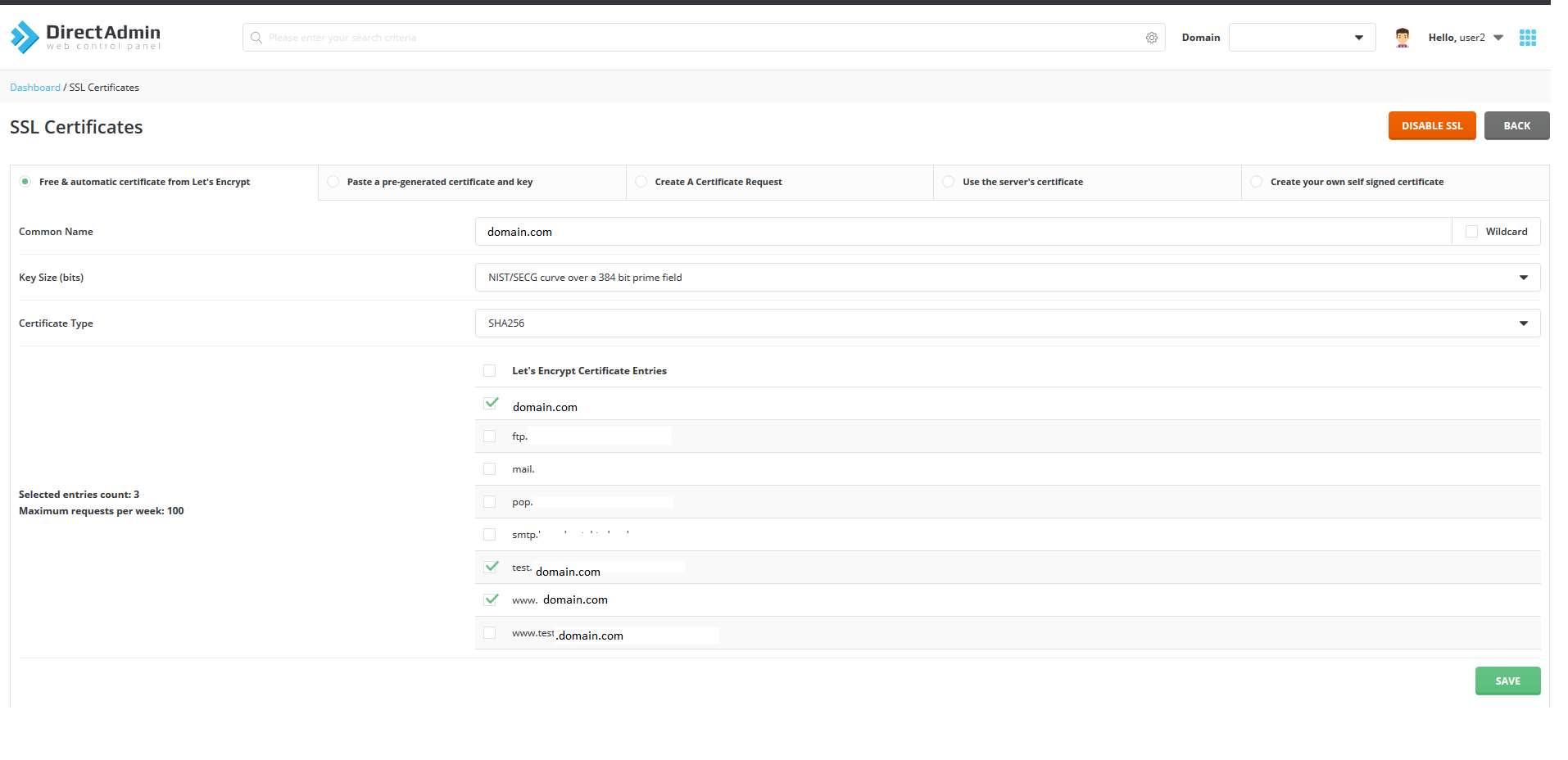Open the Domain dropdown
Image resolution: width=1568 pixels, height=760 pixels.
coord(1301,38)
